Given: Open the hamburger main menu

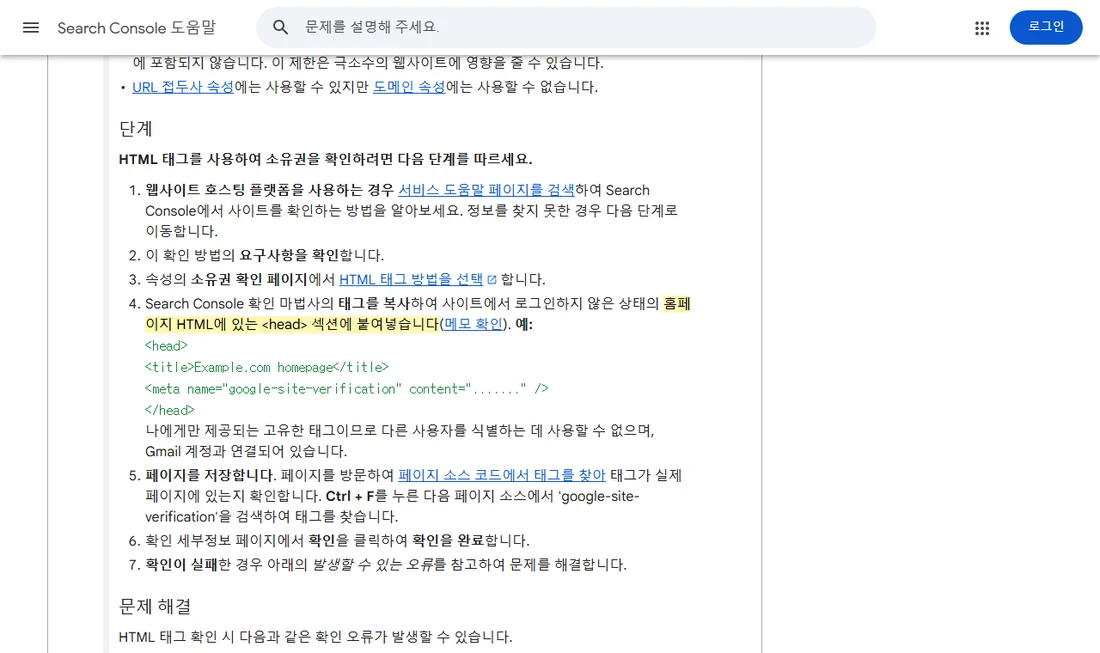Looking at the screenshot, I should click(31, 27).
